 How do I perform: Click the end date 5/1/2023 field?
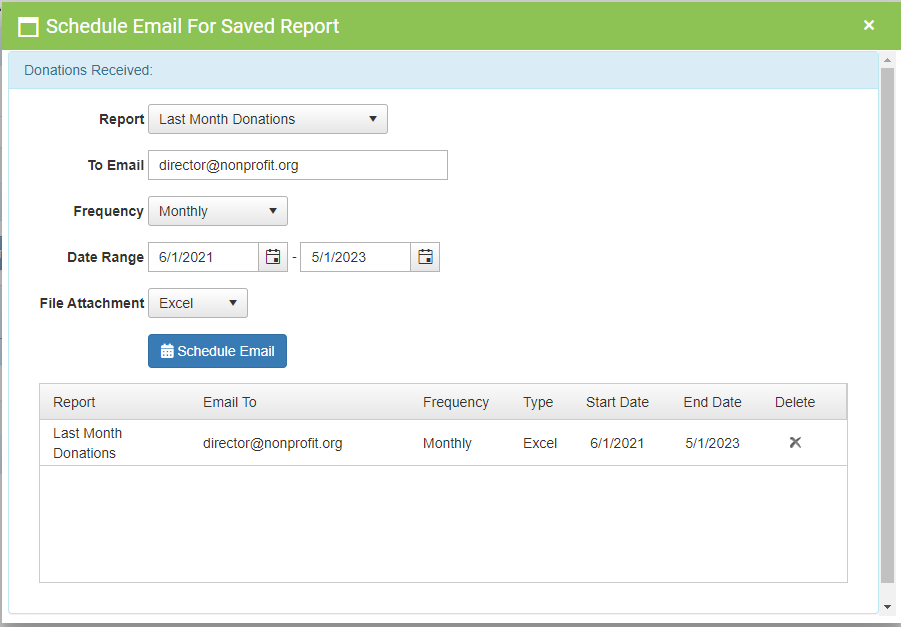click(x=356, y=257)
